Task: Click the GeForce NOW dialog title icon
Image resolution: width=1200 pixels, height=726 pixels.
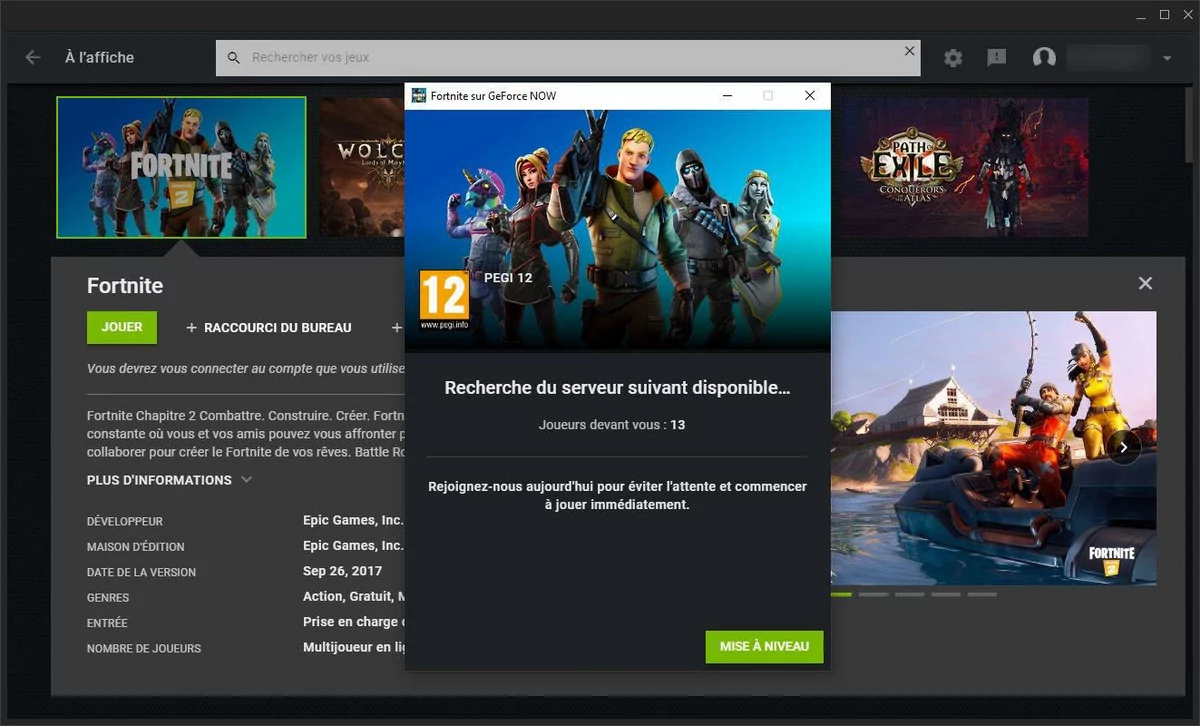Action: click(418, 96)
